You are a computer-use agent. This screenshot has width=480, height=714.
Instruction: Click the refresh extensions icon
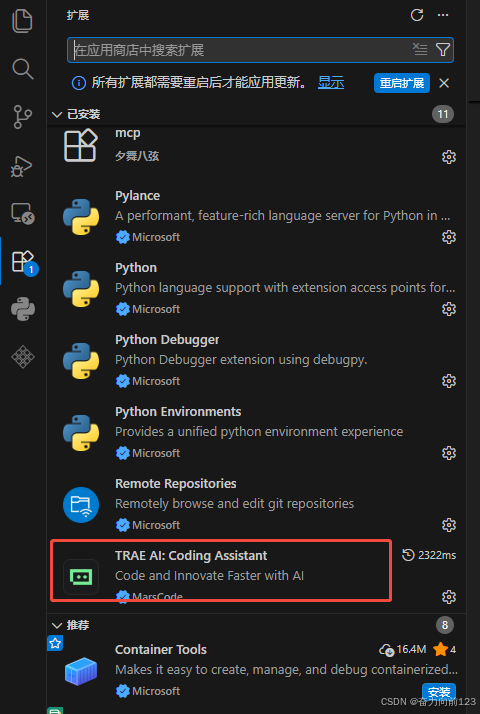pos(417,15)
